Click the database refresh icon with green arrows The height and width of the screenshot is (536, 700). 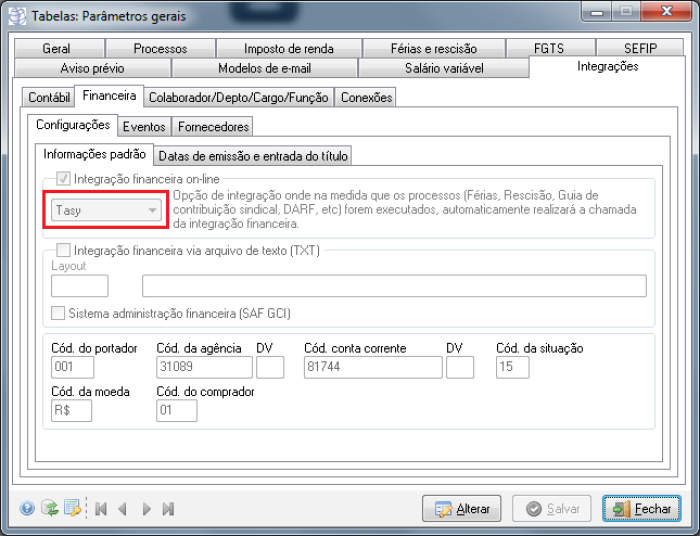(x=49, y=509)
